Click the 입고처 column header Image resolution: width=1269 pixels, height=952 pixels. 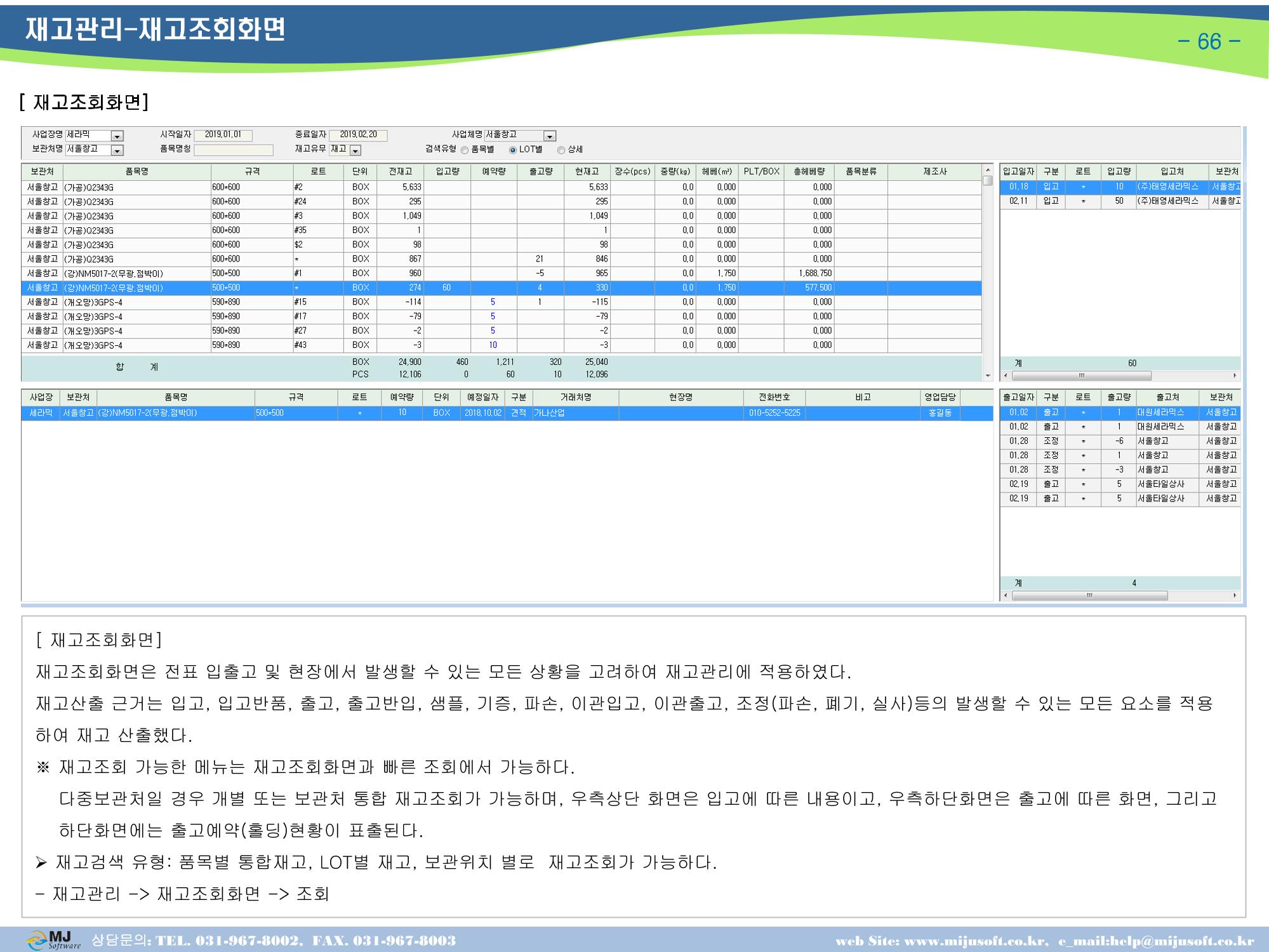pos(1172,171)
